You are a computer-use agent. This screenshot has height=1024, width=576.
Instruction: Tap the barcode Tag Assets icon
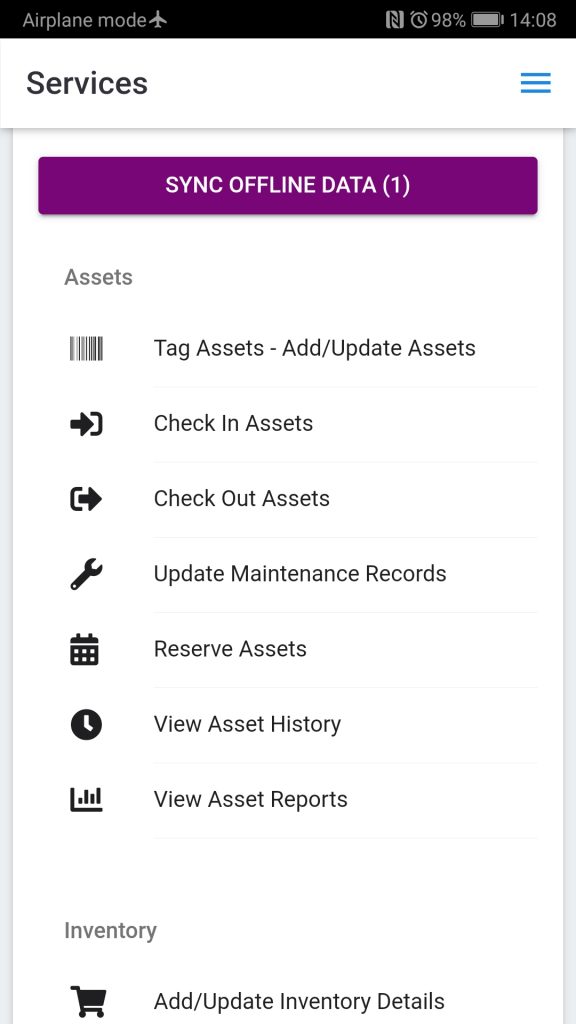(x=86, y=349)
